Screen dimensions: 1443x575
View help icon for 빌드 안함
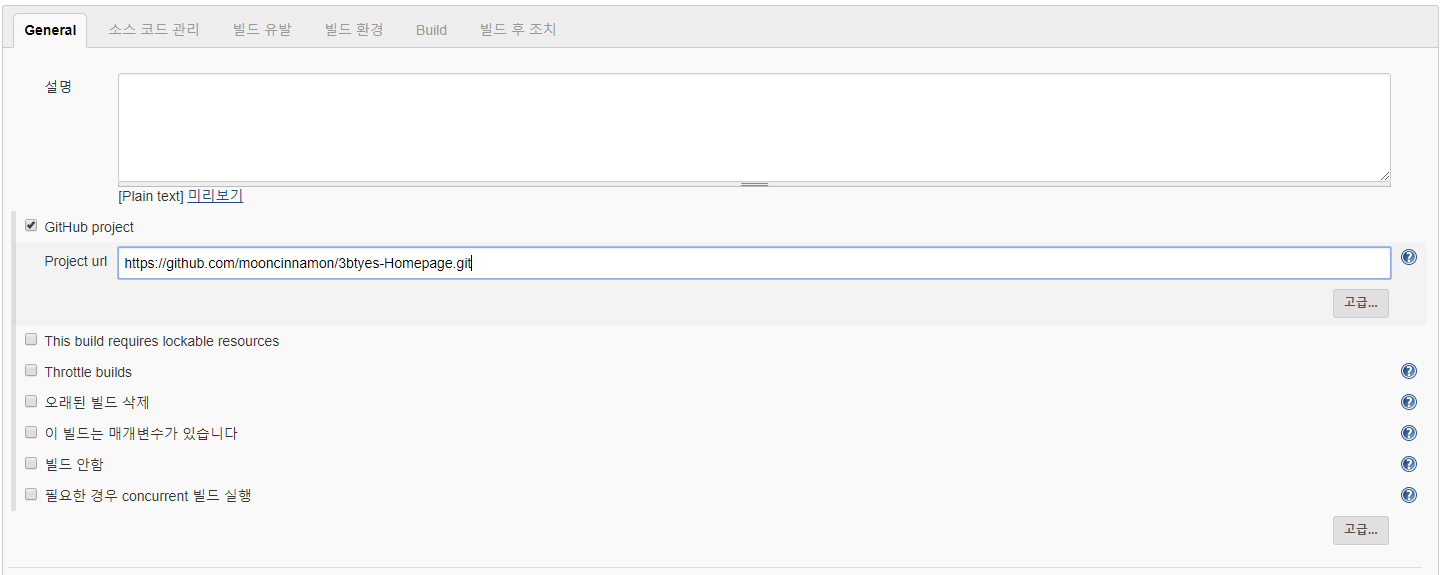1409,464
